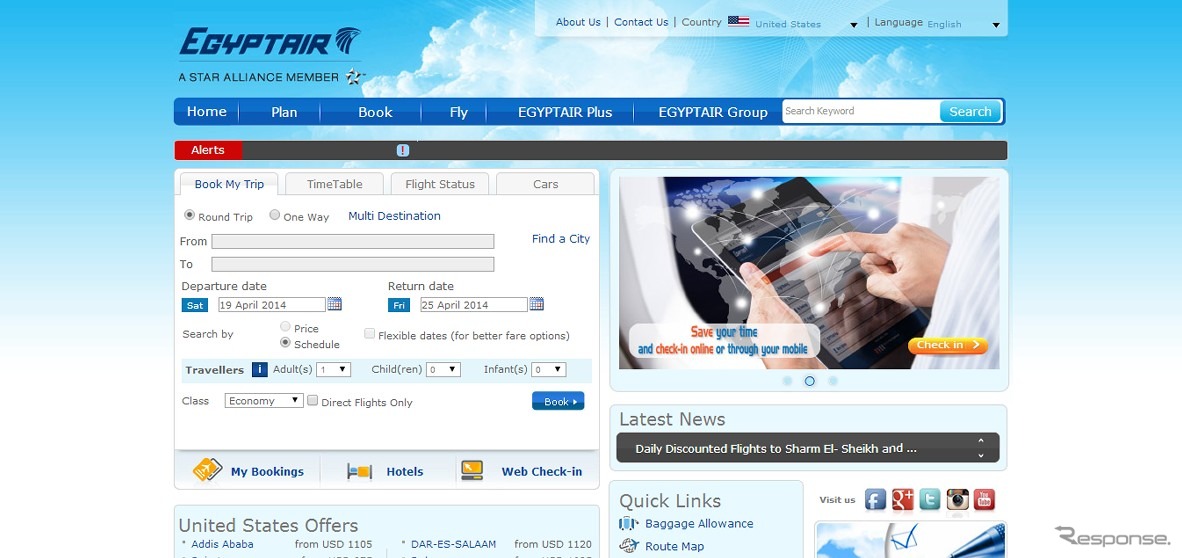Viewport: 1182px width, 558px height.
Task: Click the Search button
Action: click(x=970, y=112)
